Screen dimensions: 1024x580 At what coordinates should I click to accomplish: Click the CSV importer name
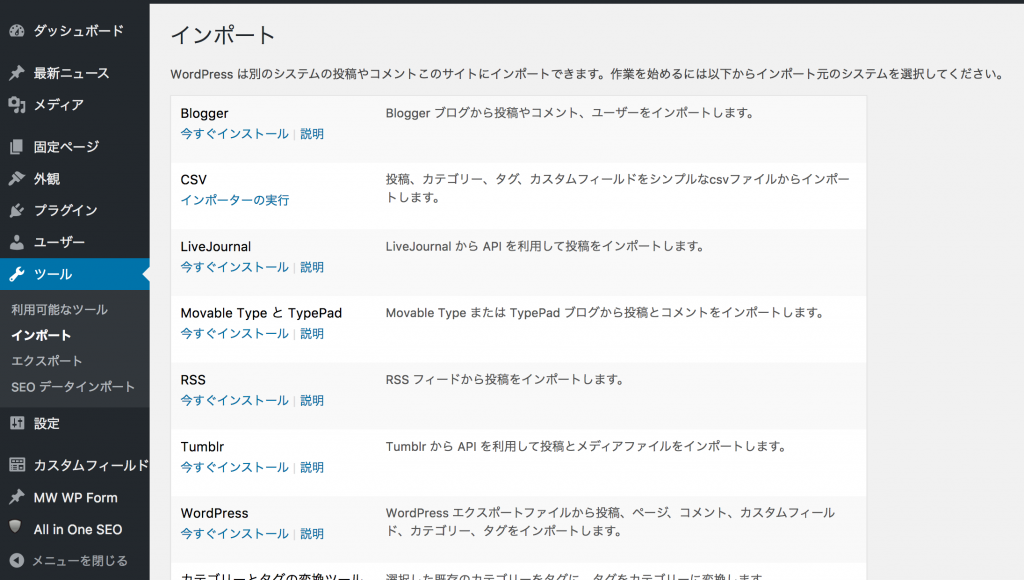tap(194, 180)
